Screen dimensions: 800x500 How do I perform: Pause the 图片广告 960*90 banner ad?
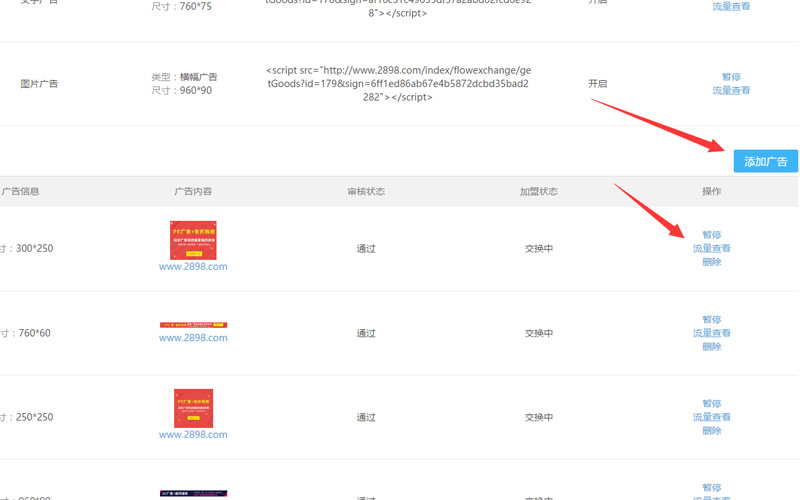point(731,77)
